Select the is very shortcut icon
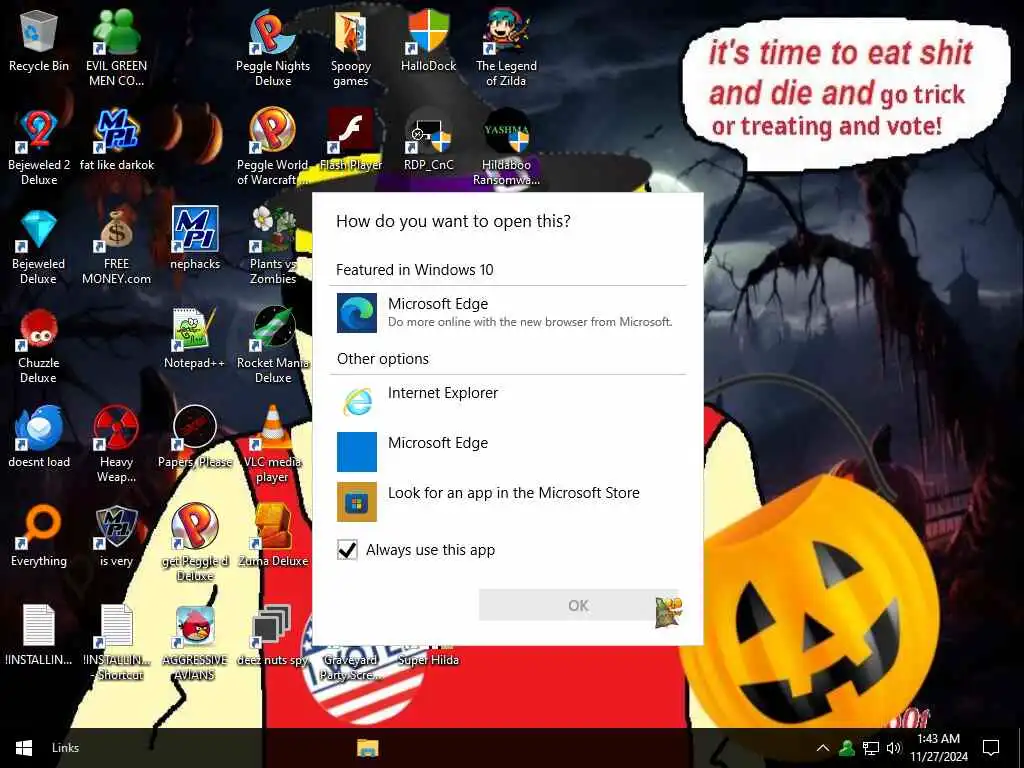Screen dimensions: 1024x768 [116, 537]
